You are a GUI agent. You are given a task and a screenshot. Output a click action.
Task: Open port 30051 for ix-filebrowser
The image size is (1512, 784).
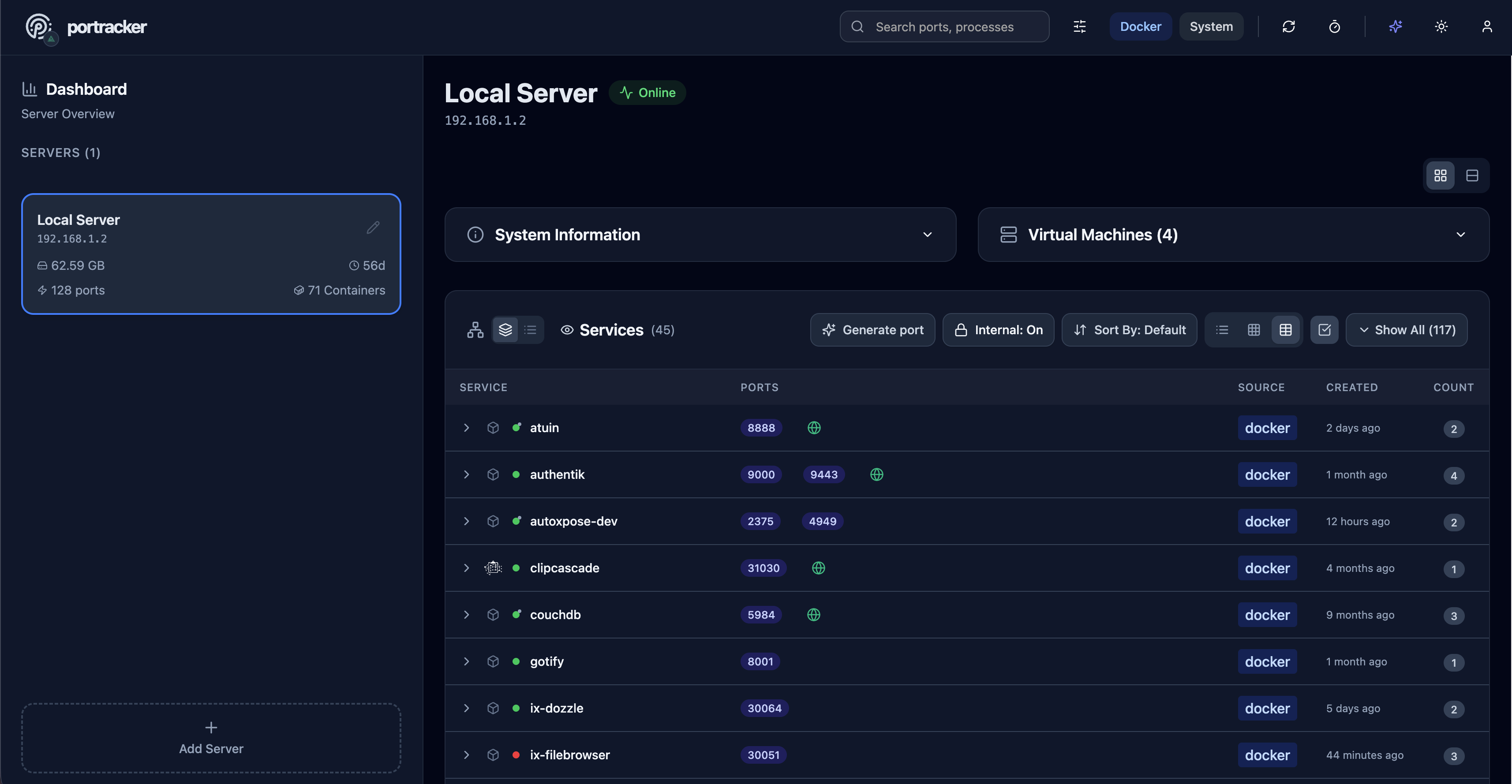763,754
